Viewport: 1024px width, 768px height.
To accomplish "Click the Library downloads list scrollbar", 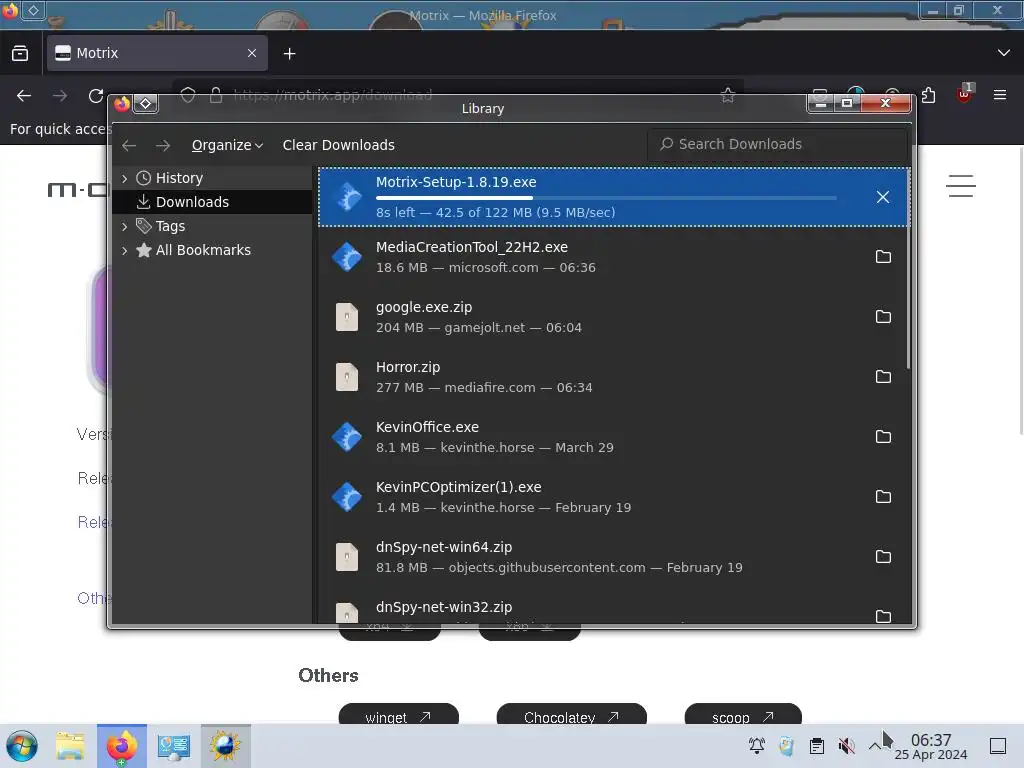I will click(908, 268).
